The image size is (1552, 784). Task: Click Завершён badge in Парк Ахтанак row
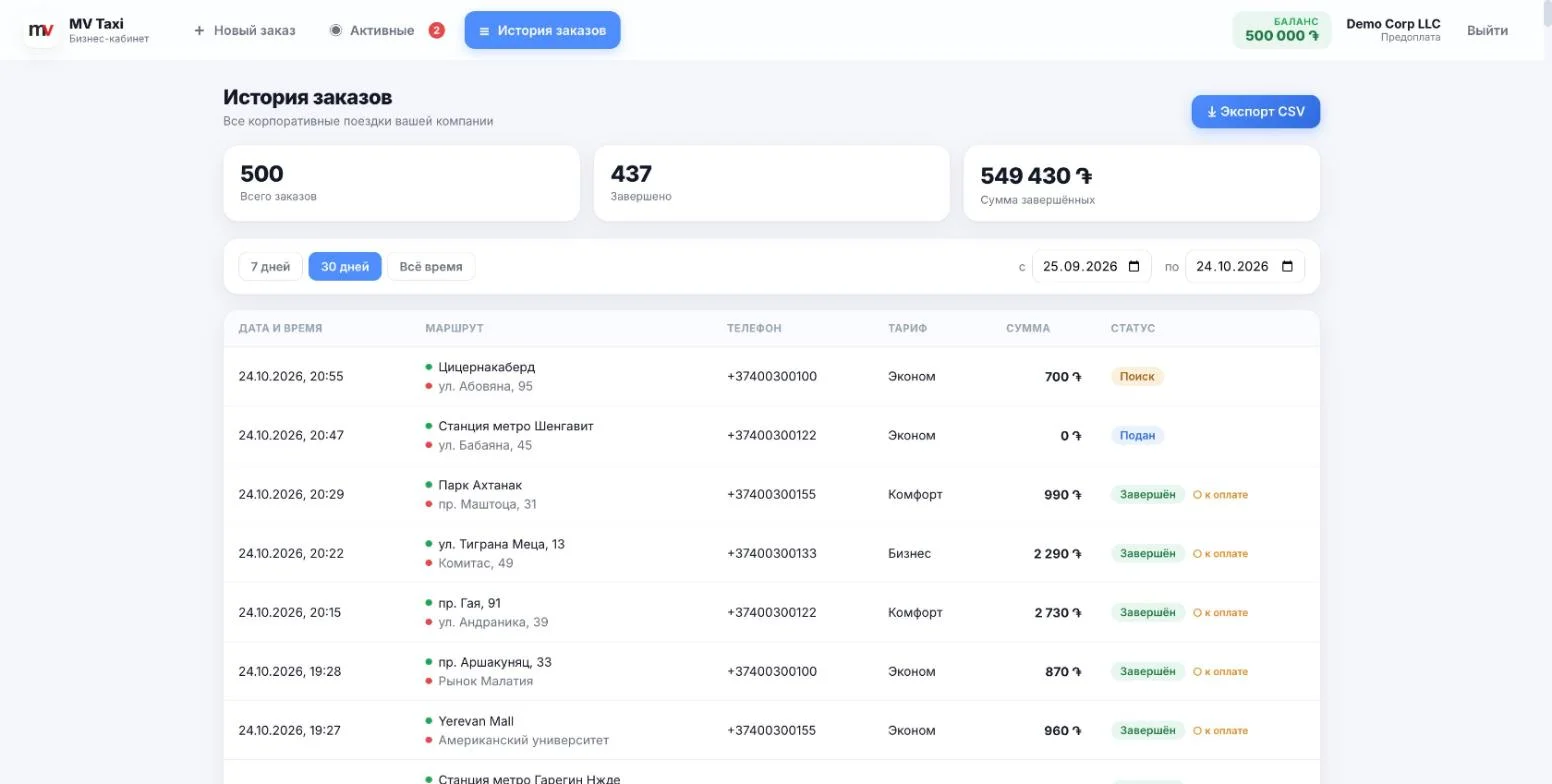click(1147, 495)
